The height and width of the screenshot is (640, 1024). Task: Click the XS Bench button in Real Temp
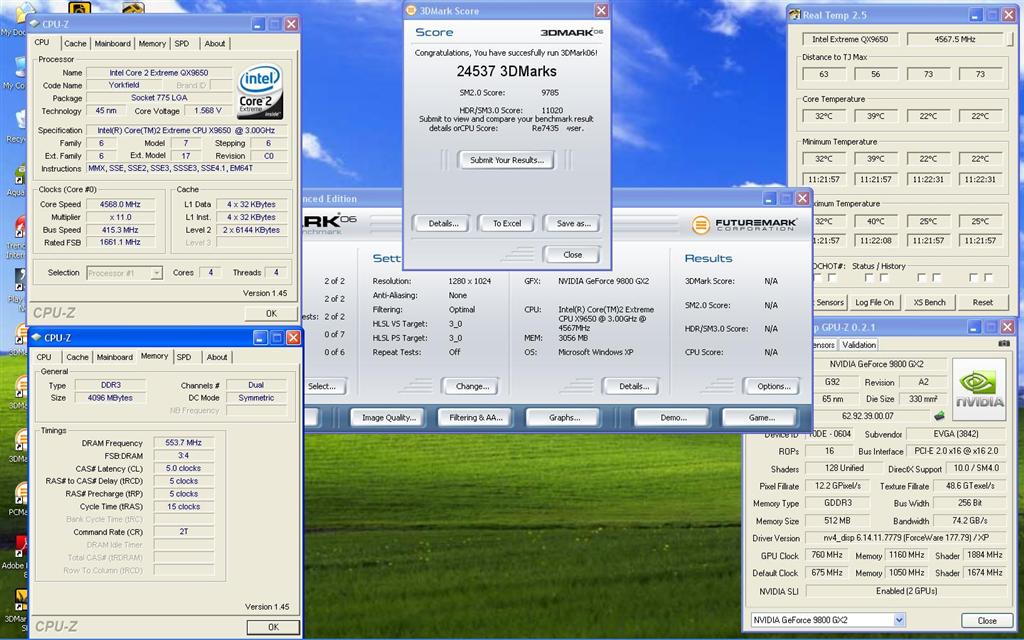[929, 302]
